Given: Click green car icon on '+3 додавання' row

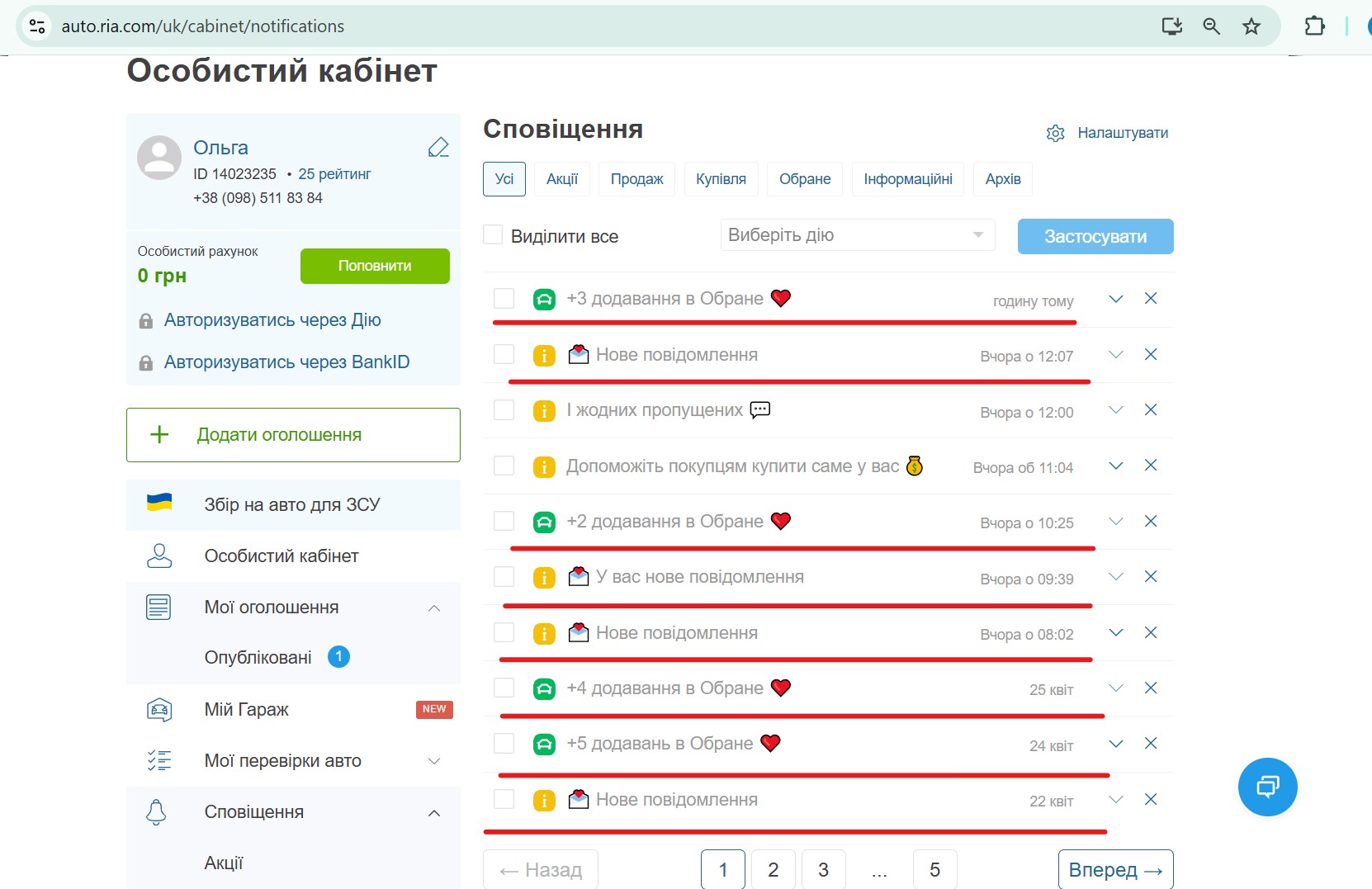Looking at the screenshot, I should 544,299.
